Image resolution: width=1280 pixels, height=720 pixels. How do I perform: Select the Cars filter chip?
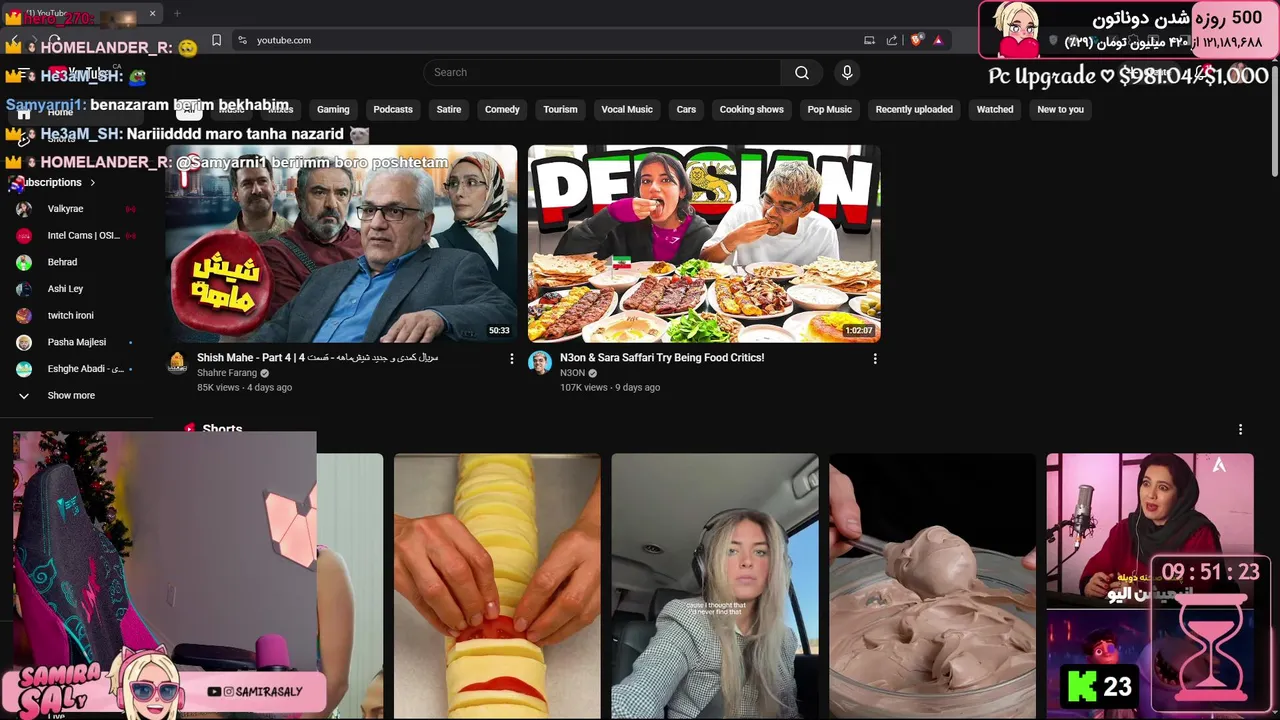pyautogui.click(x=686, y=109)
